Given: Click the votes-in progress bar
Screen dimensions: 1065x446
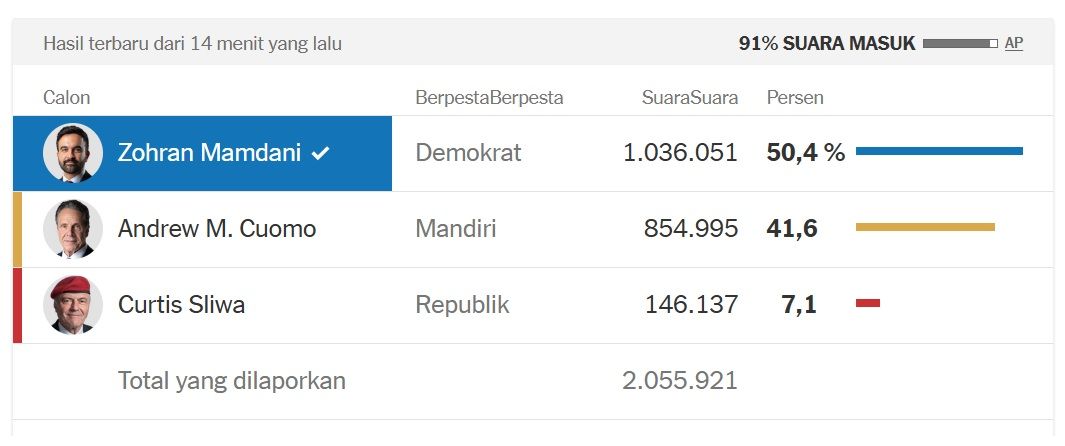Looking at the screenshot, I should (960, 44).
